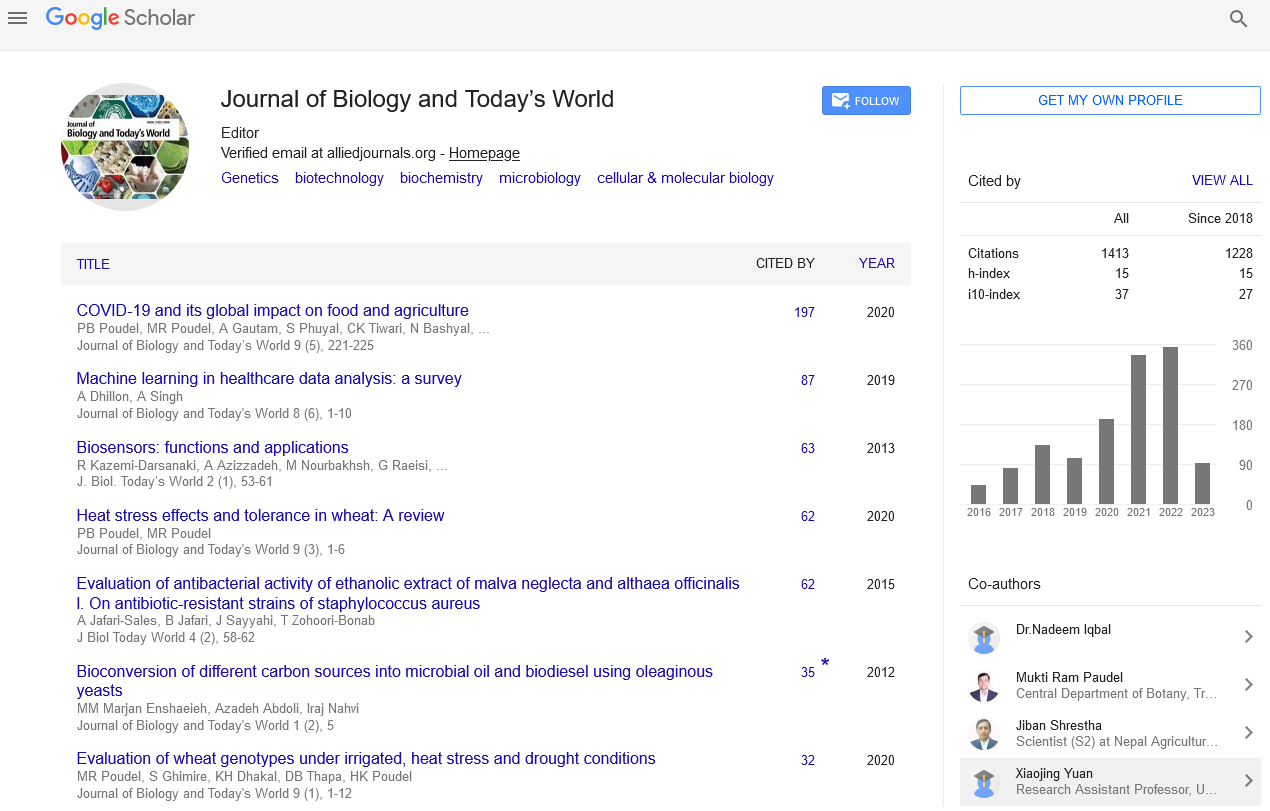This screenshot has height=811, width=1270.
Task: Click the 2022 bar in the citations chart
Action: click(1170, 425)
